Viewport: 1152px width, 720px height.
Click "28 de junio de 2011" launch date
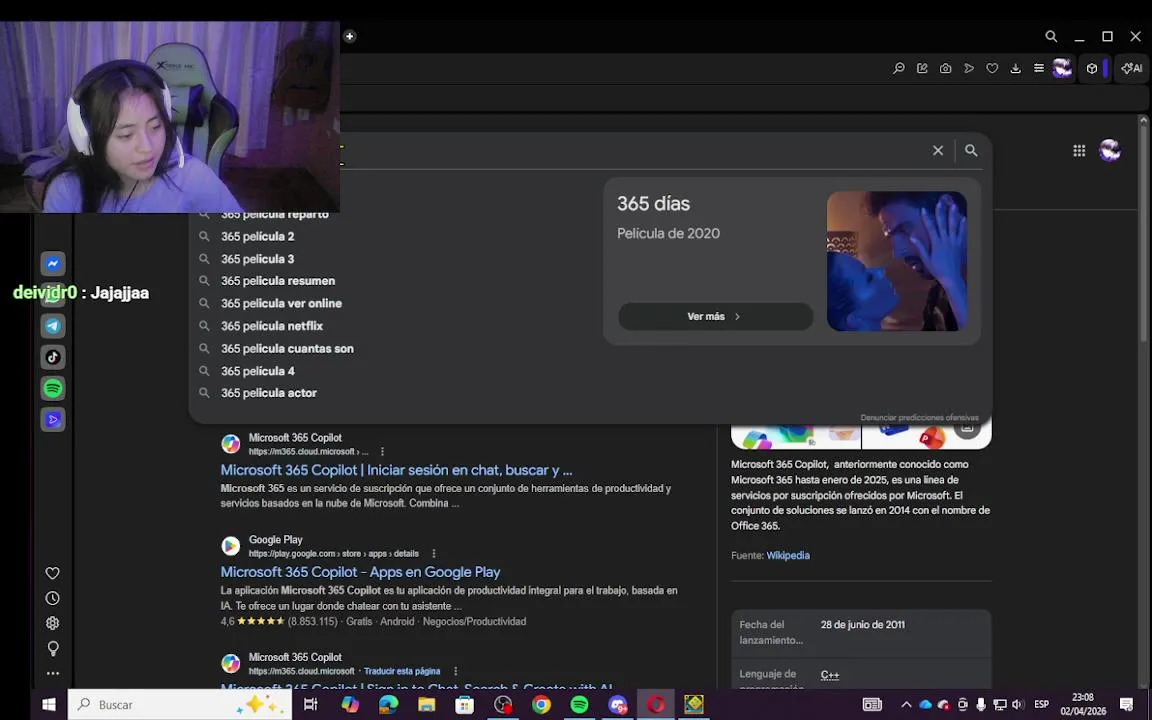pyautogui.click(x=863, y=624)
